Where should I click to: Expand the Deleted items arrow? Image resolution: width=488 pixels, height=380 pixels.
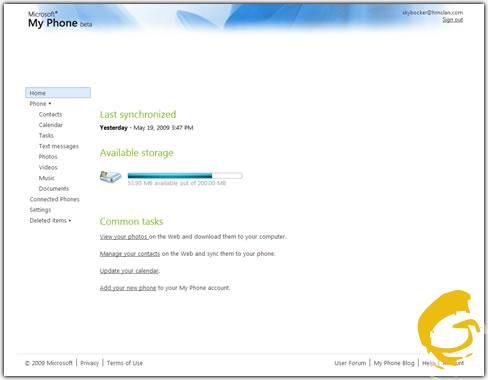(x=70, y=221)
